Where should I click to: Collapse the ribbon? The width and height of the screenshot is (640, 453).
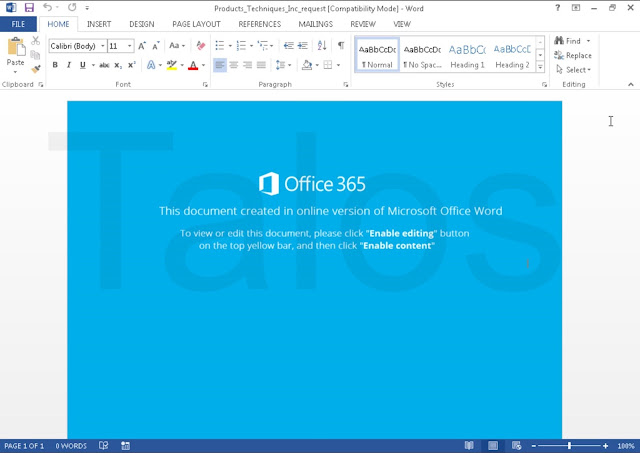pos(631,84)
